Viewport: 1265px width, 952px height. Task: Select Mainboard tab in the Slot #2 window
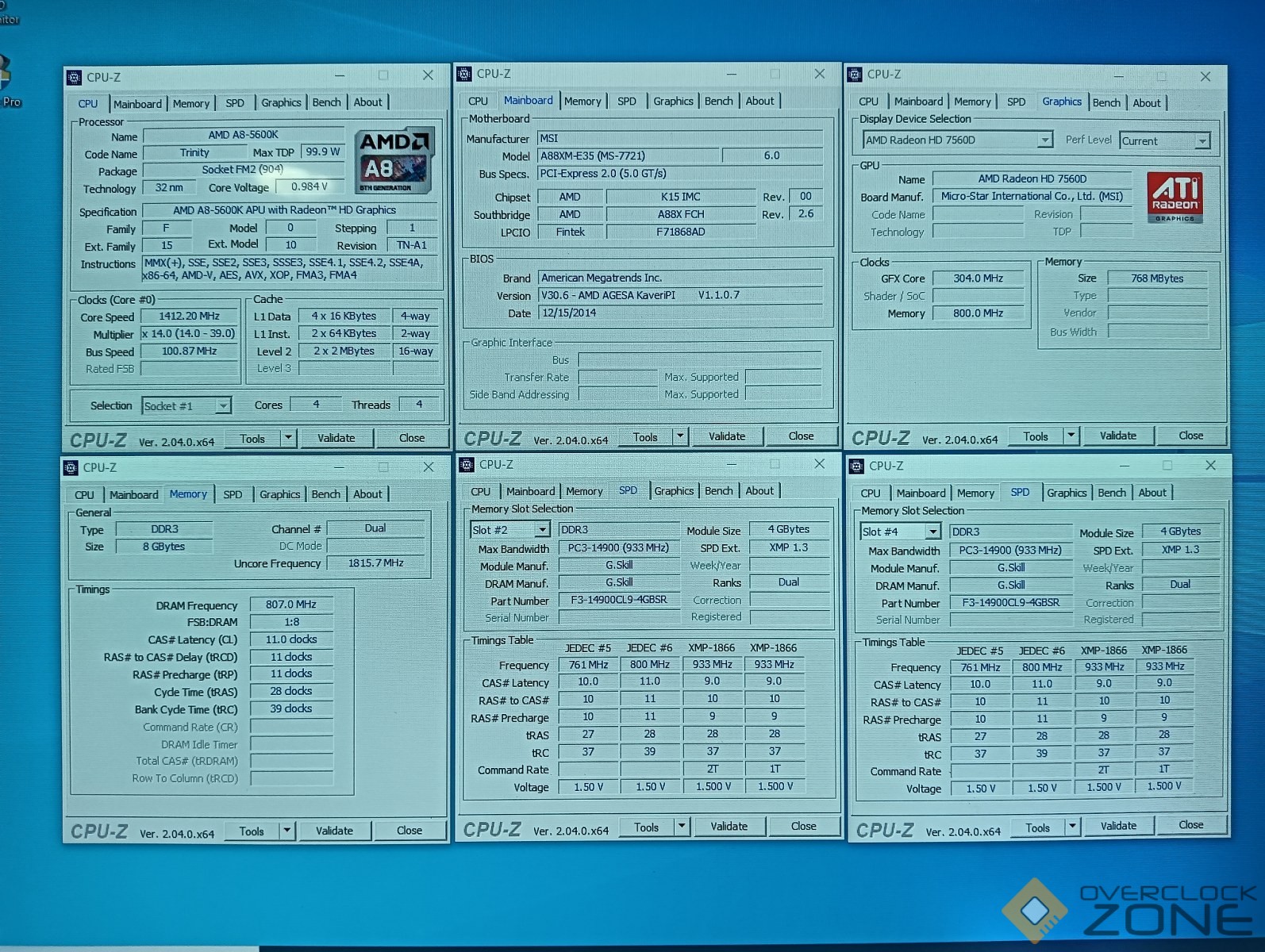click(x=530, y=492)
